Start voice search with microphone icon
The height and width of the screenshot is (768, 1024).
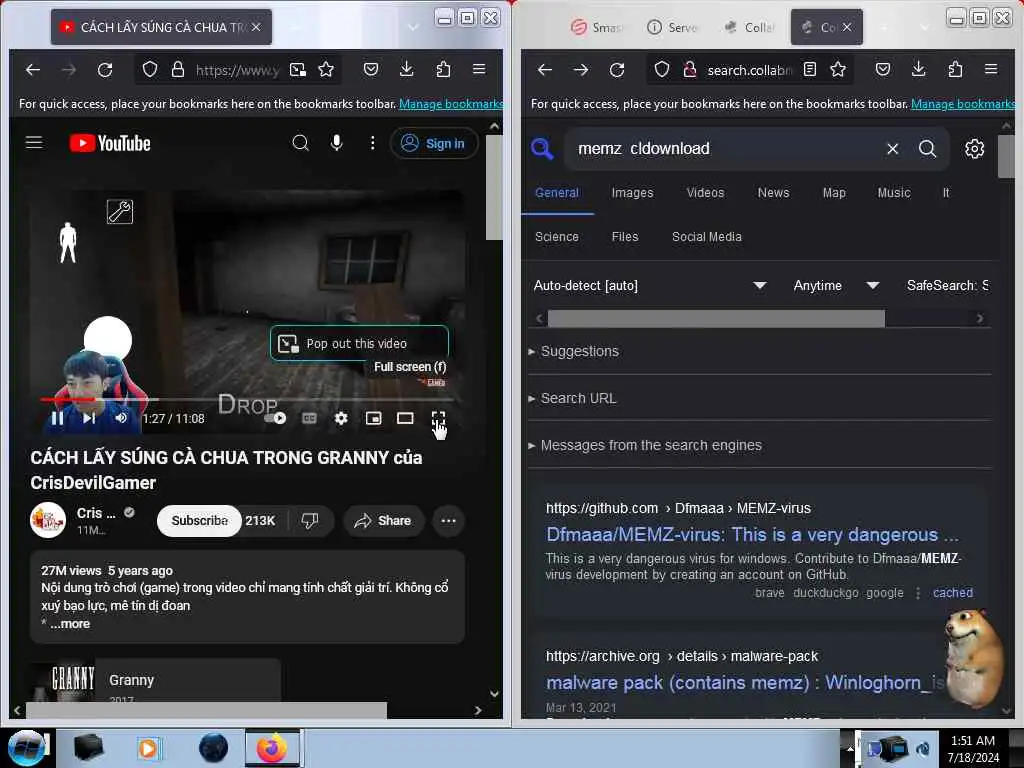[x=336, y=142]
